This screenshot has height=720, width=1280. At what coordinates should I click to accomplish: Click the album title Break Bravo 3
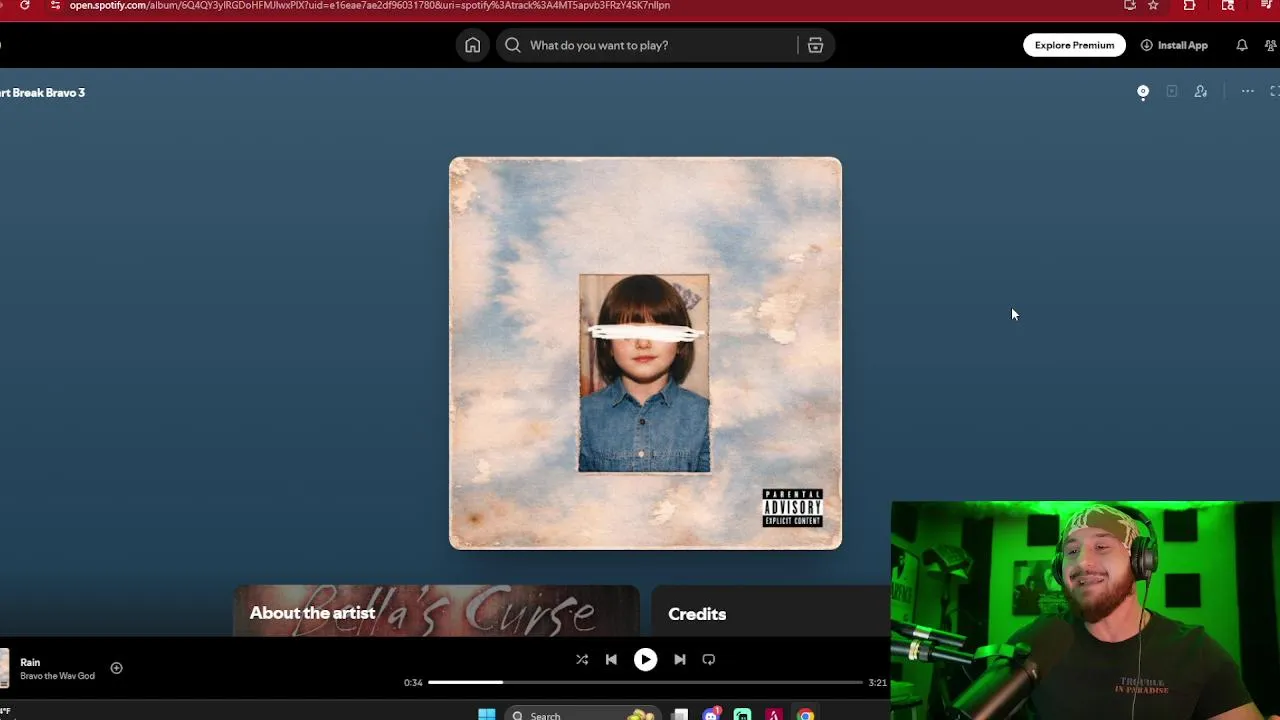42,92
